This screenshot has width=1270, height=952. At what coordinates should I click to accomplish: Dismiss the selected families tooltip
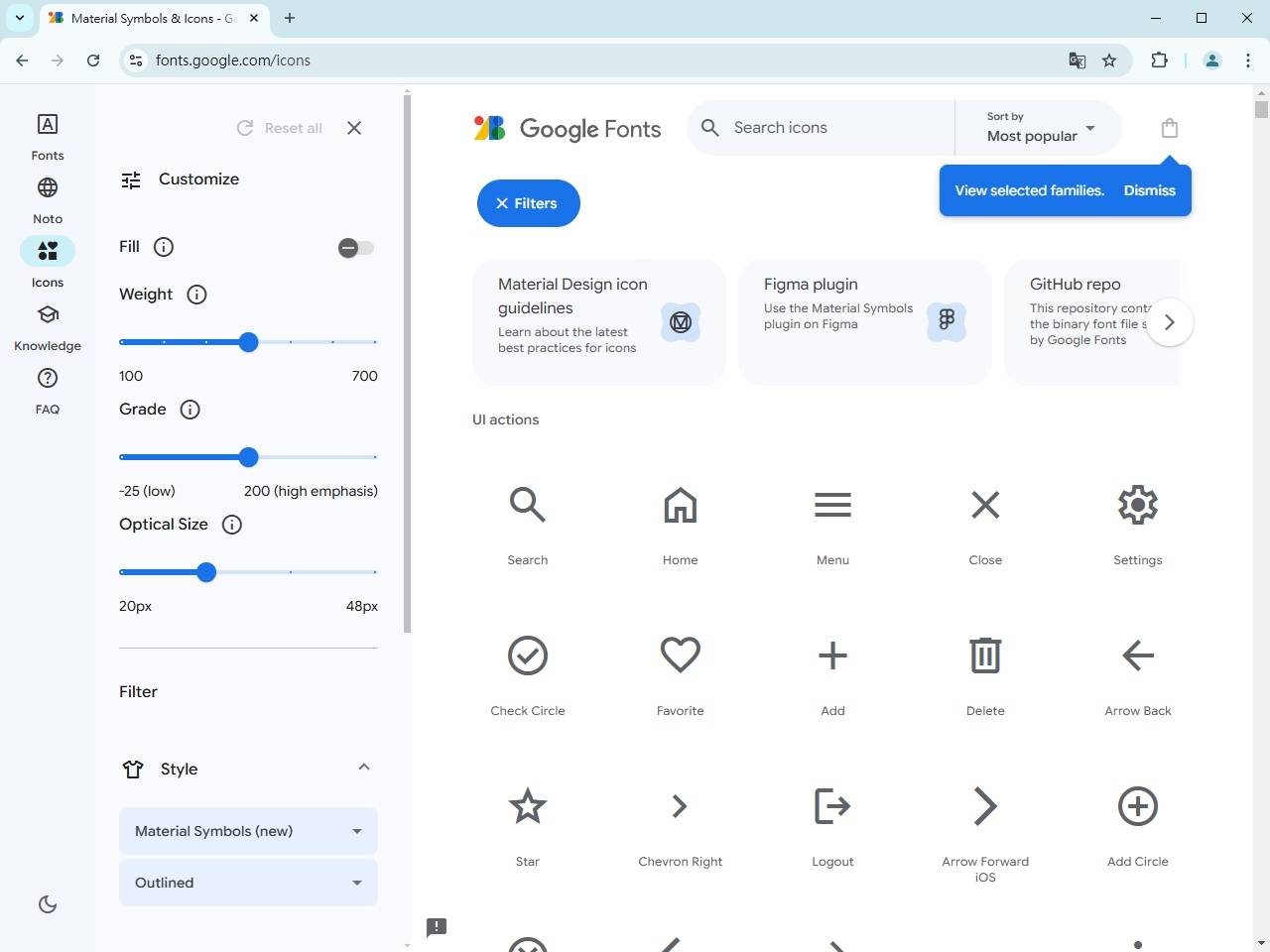click(x=1149, y=190)
